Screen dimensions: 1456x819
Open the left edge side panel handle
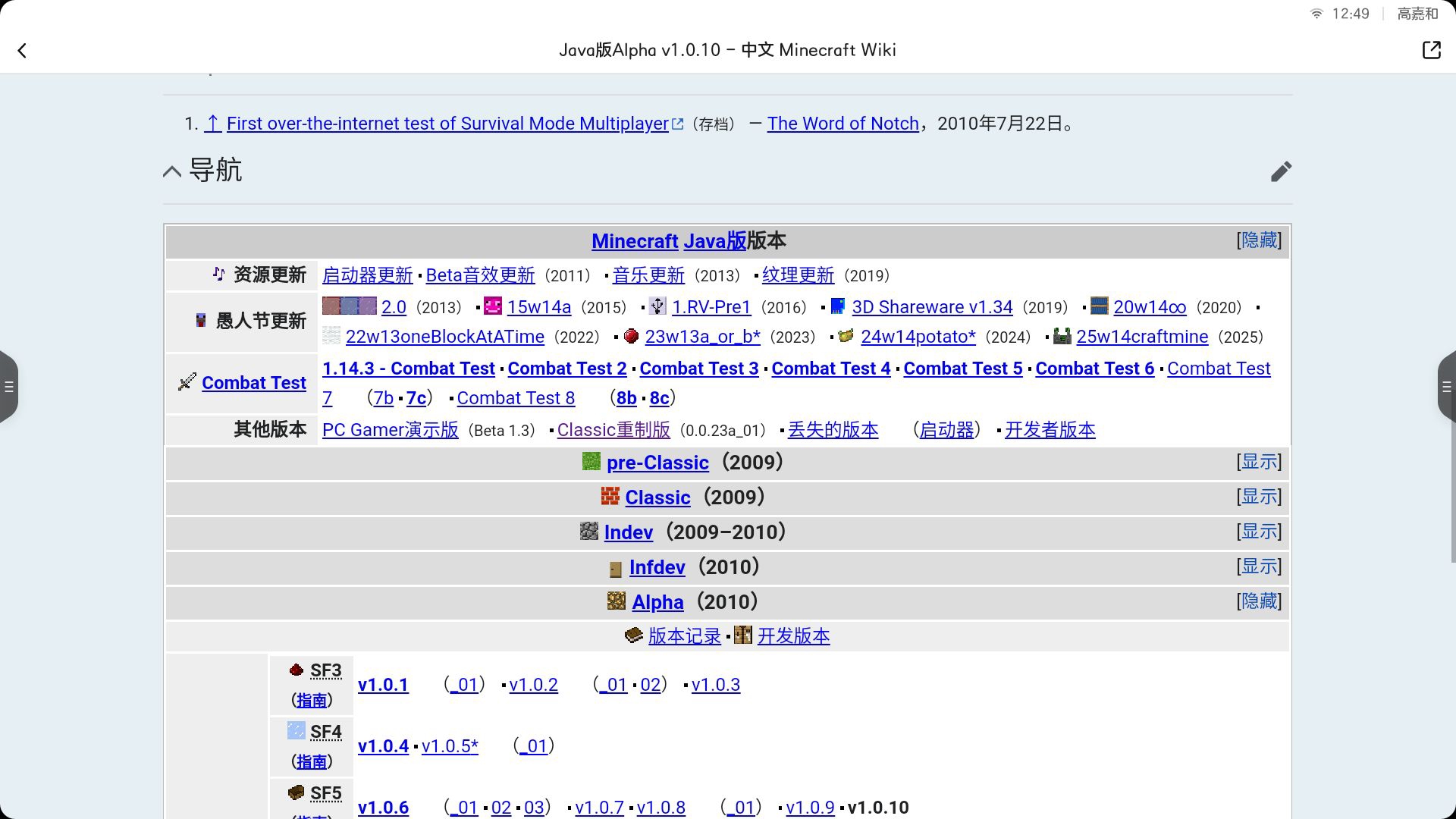(8, 387)
